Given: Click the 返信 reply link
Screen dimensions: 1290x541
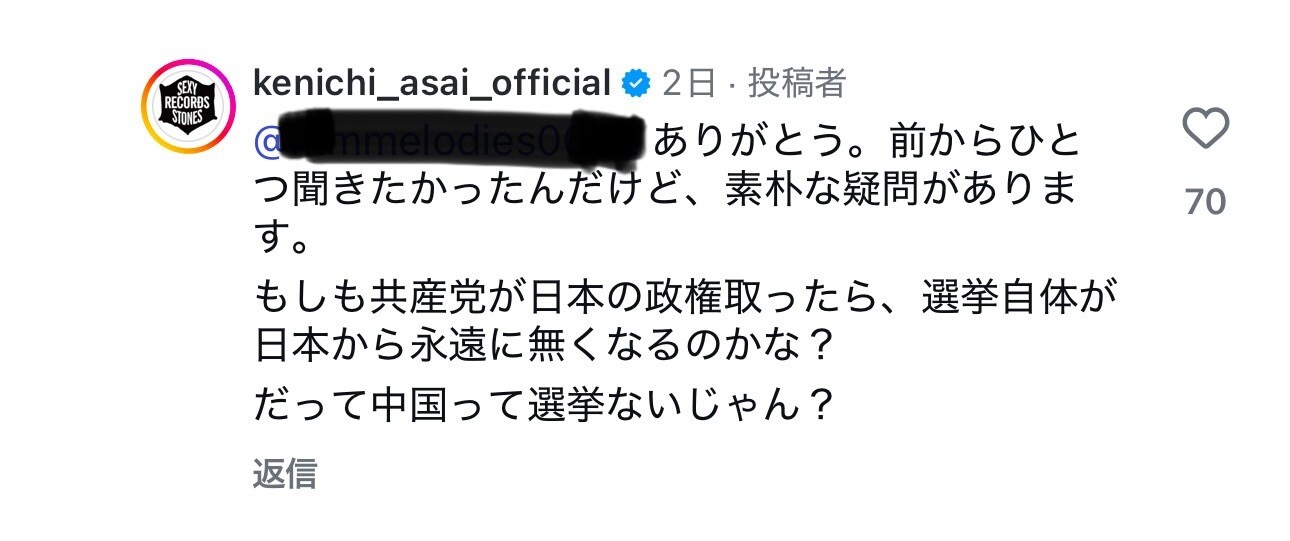Looking at the screenshot, I should click(x=285, y=473).
